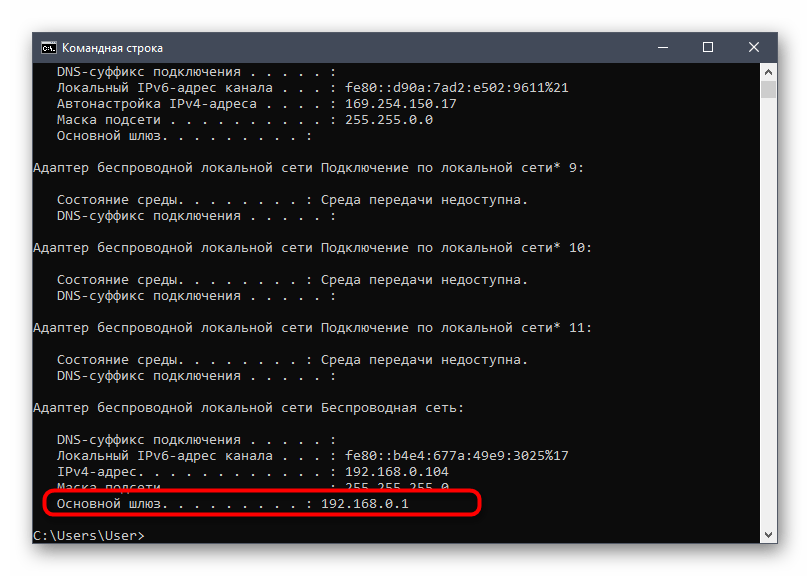The height and width of the screenshot is (576, 810).
Task: Click the adapter heading ending with сети* 11
Action: click(312, 328)
